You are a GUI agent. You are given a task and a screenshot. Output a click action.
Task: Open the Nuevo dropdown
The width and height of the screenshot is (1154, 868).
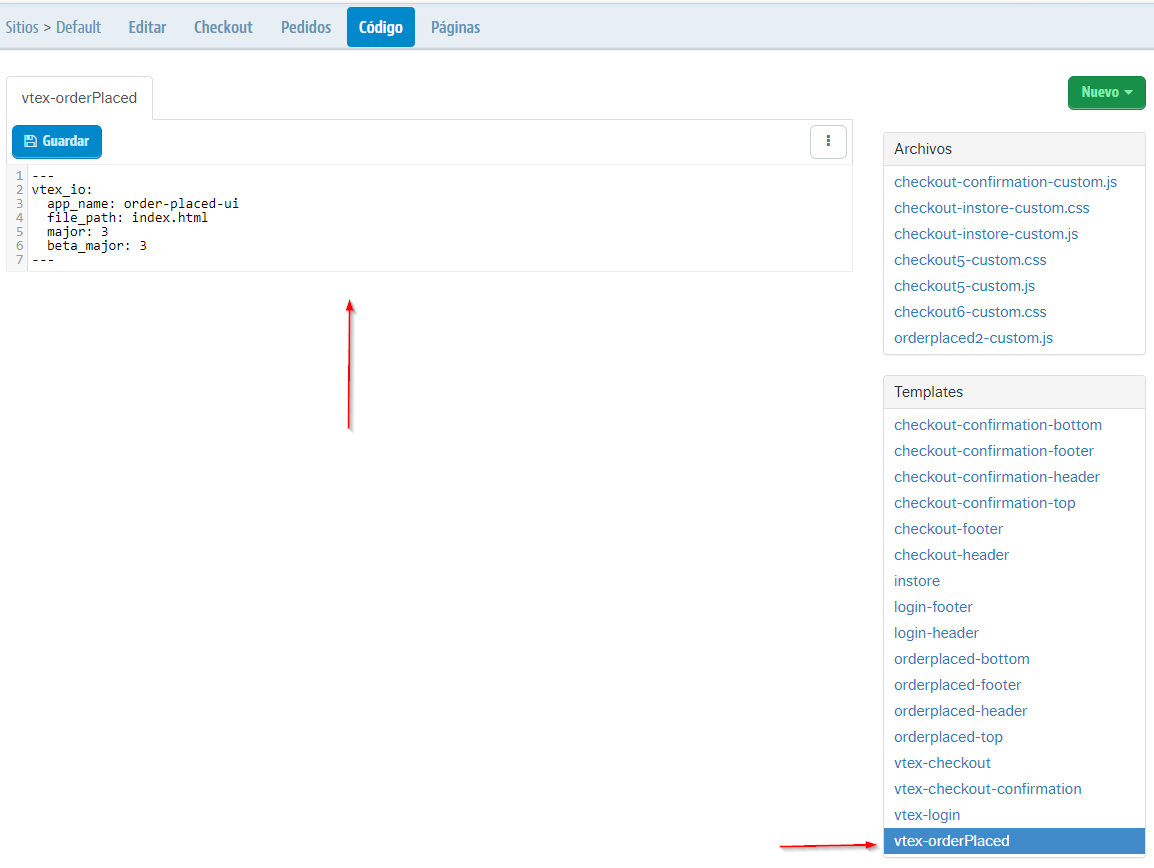1106,91
